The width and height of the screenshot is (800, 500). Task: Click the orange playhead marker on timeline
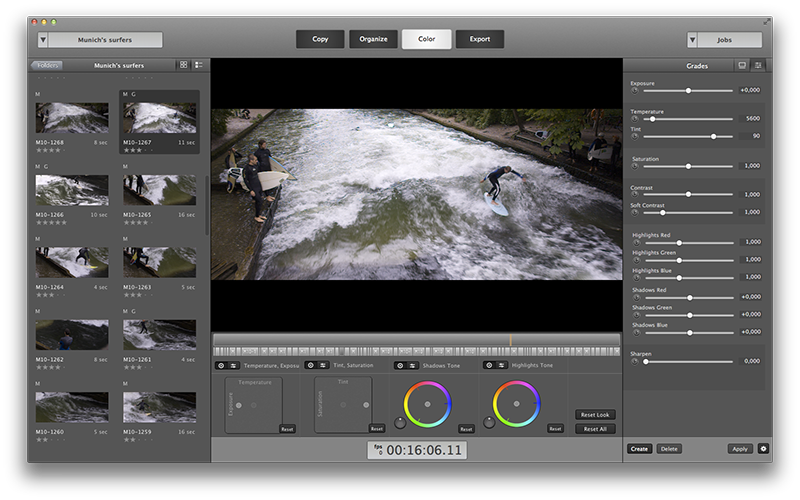(x=510, y=340)
